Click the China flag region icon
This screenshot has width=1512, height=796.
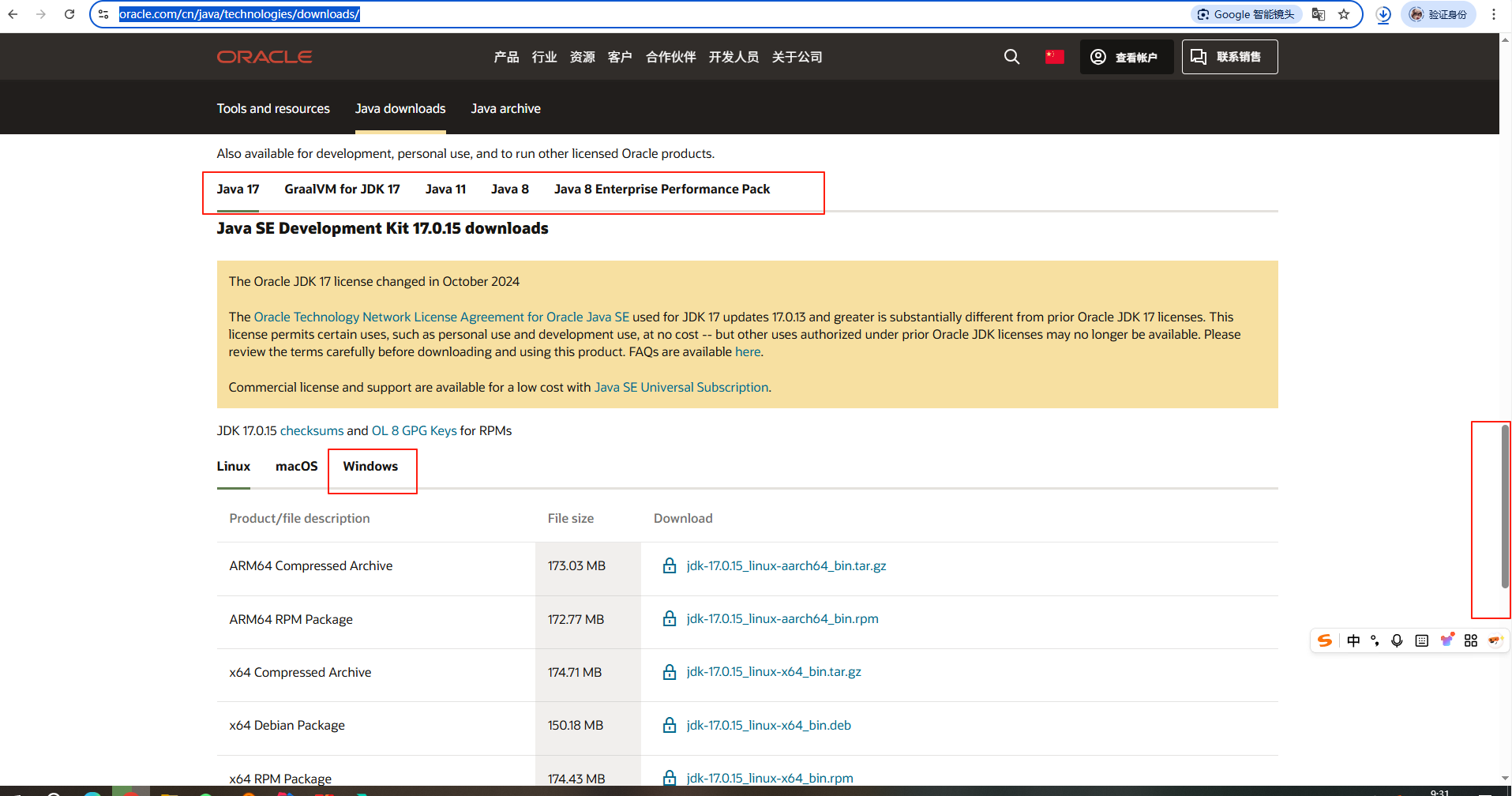click(x=1054, y=56)
